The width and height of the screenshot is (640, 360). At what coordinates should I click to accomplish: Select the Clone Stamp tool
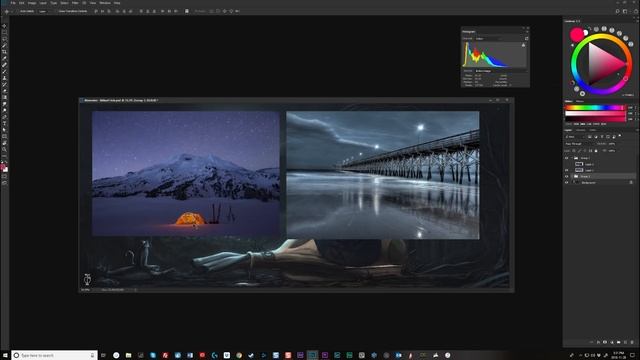coord(4,78)
